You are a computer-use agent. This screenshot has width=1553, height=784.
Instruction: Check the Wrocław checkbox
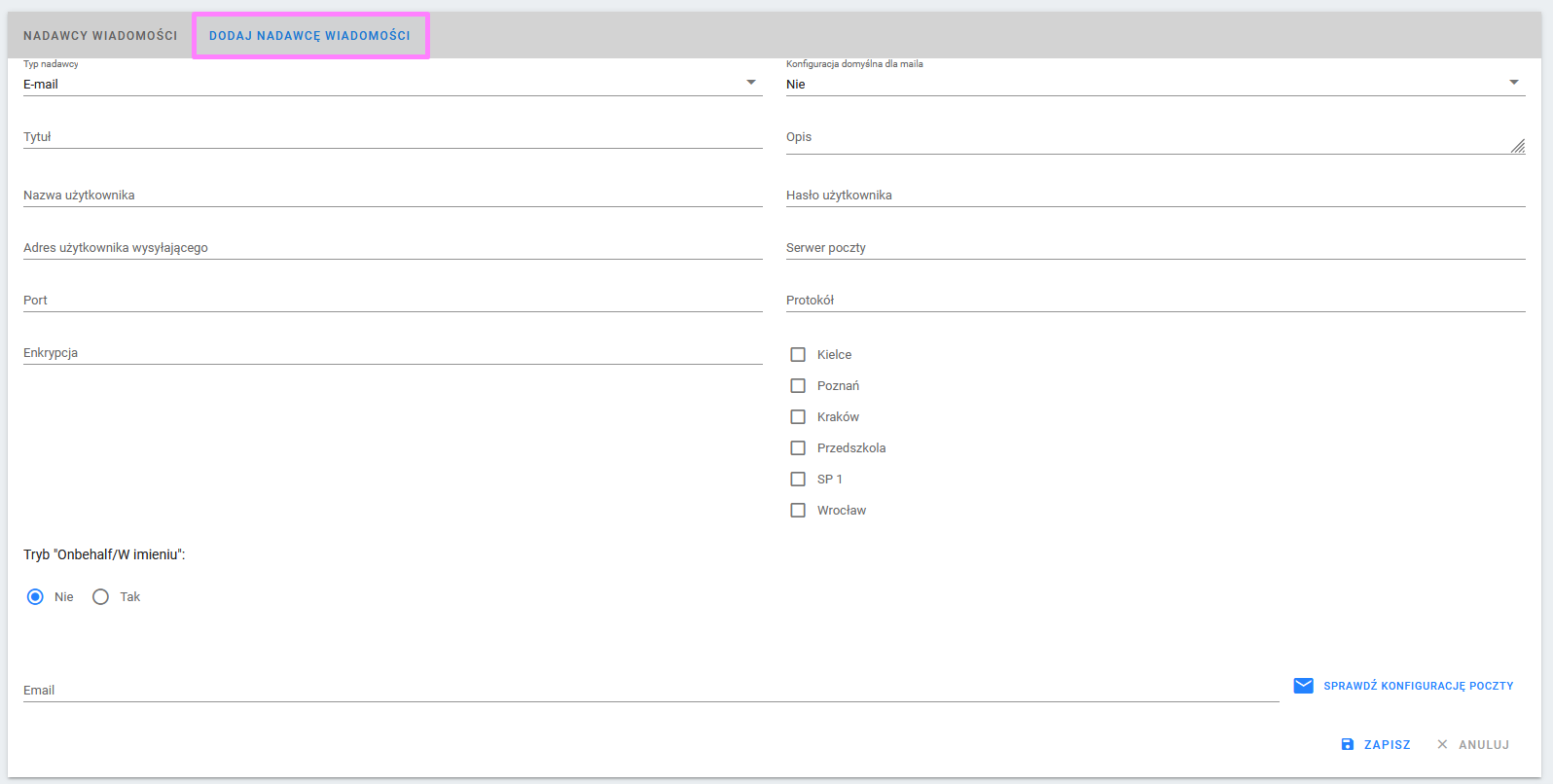point(798,511)
